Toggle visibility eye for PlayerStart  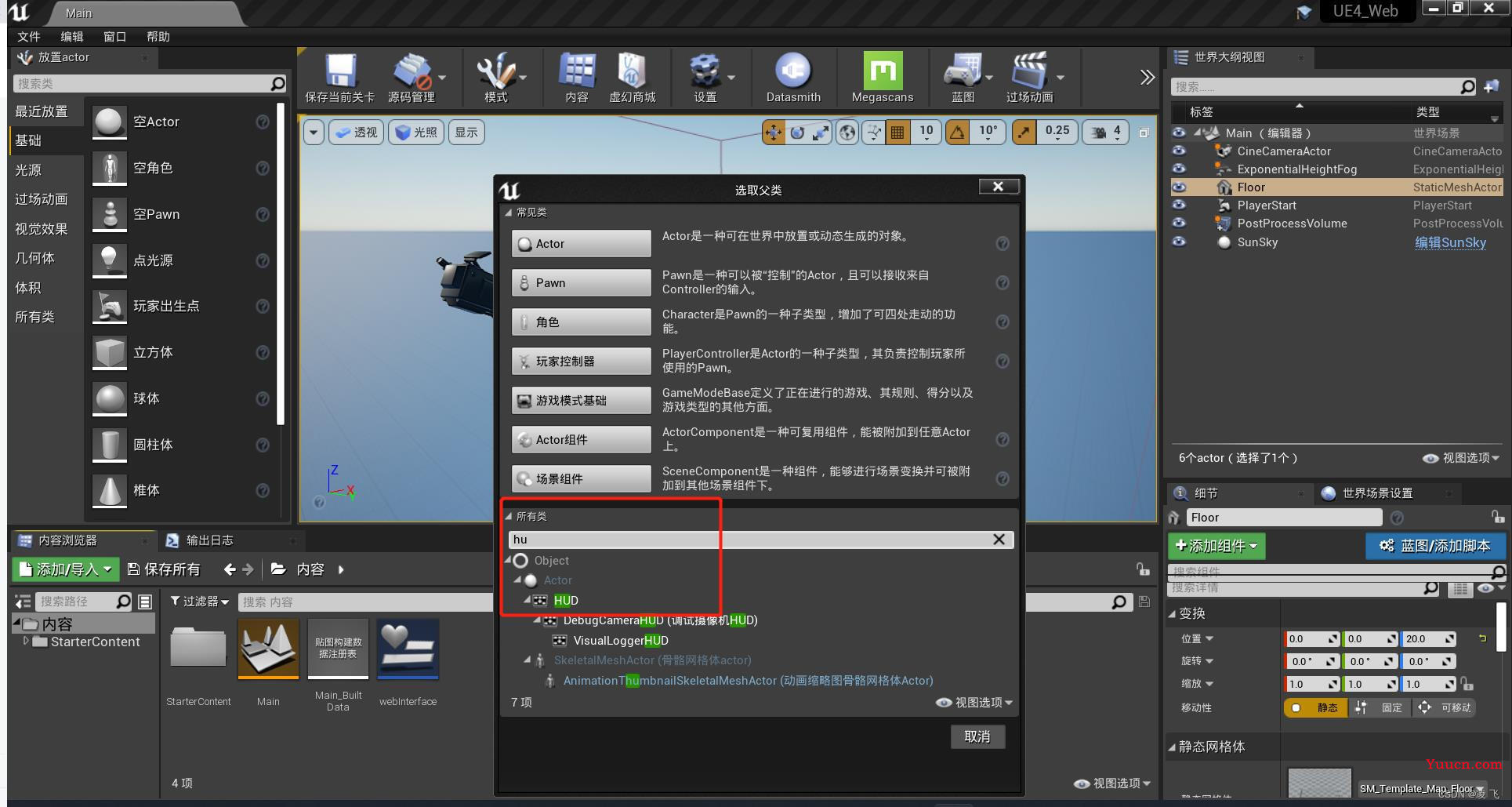(x=1179, y=205)
